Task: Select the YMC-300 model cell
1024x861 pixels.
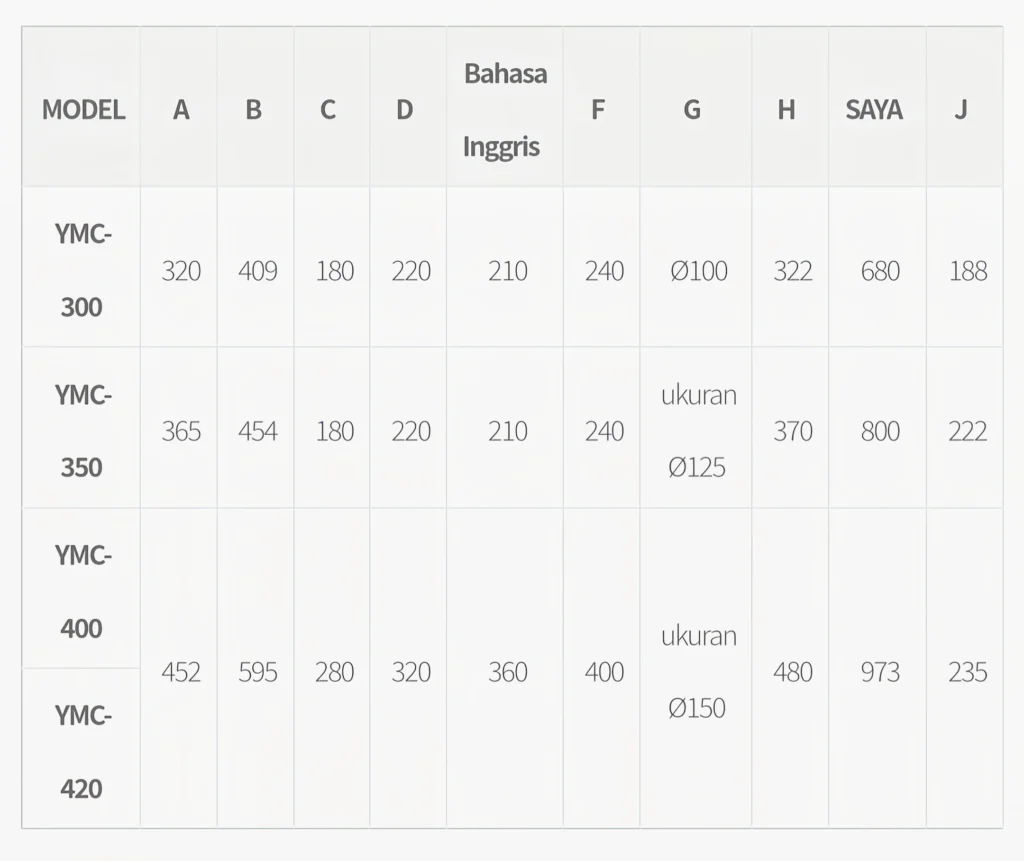Action: click(x=82, y=270)
